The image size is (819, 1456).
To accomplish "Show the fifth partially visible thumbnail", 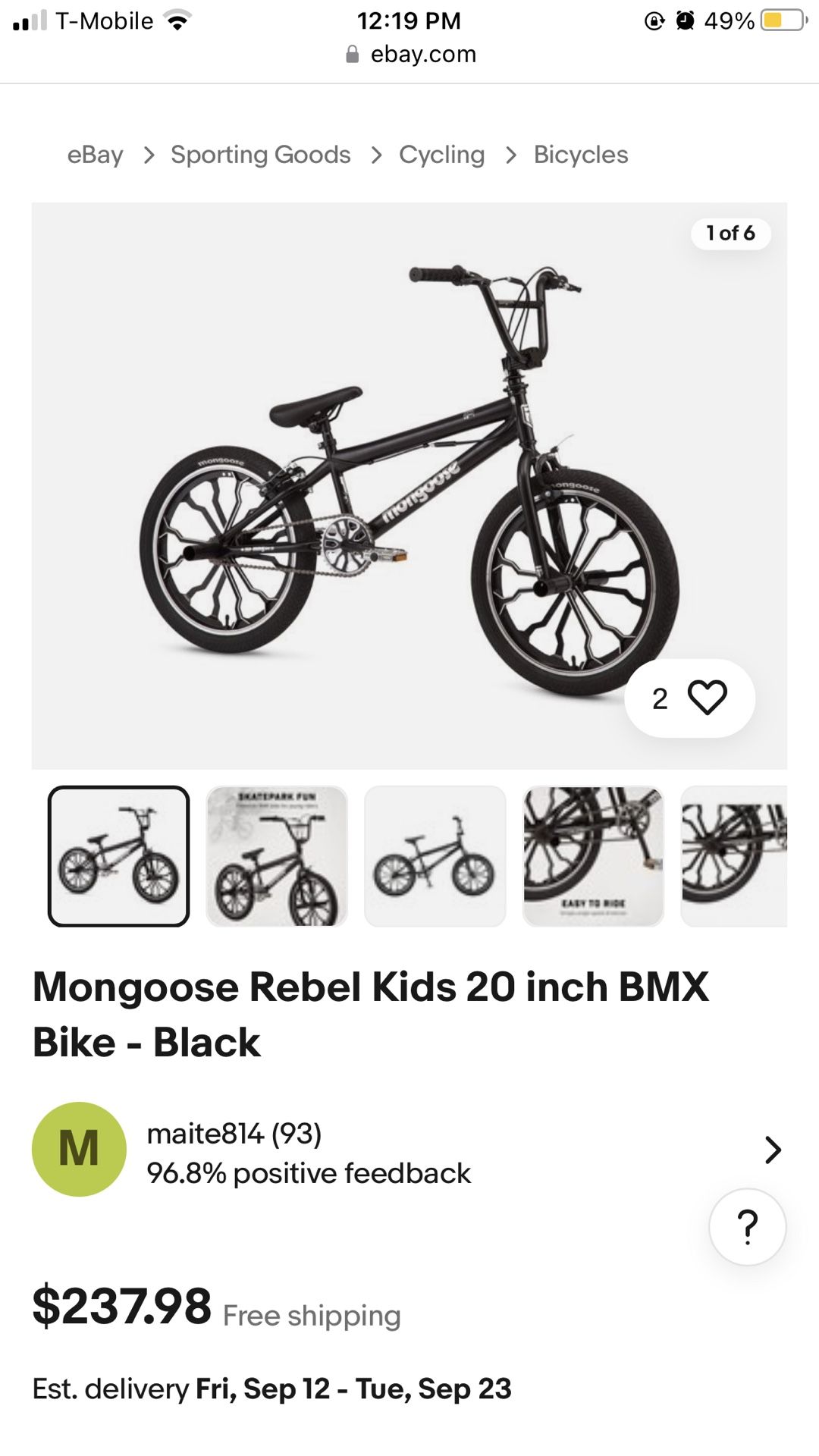I will 734,856.
